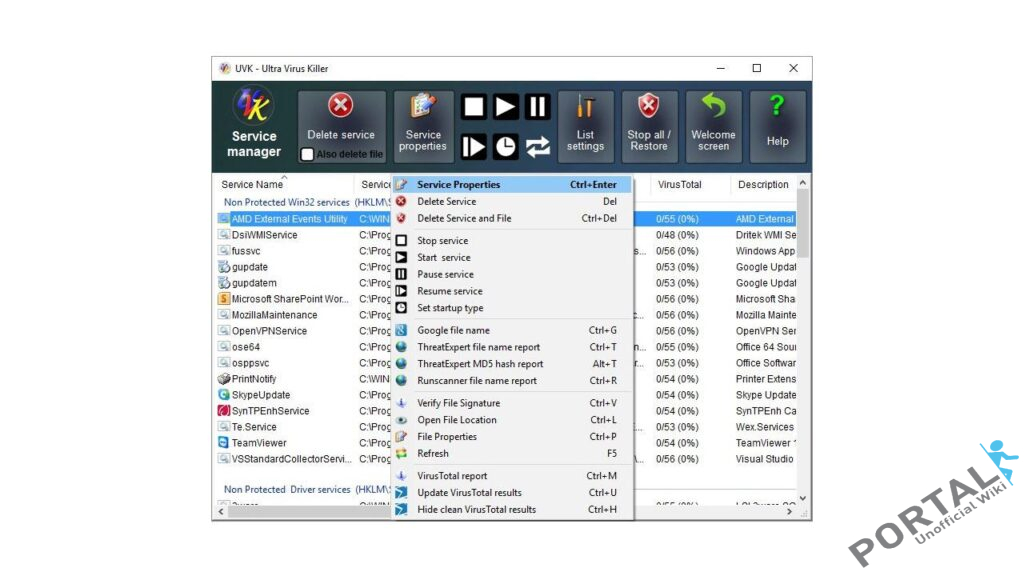Viewport: 1024px width, 576px height.
Task: Select the MozillaMaintenance row
Action: pos(274,315)
